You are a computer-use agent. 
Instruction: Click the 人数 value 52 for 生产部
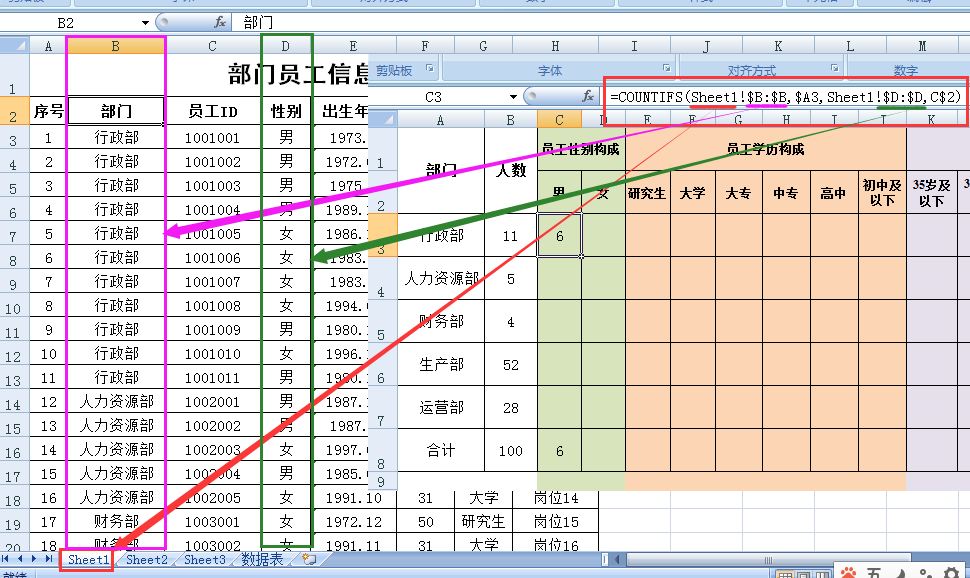510,364
